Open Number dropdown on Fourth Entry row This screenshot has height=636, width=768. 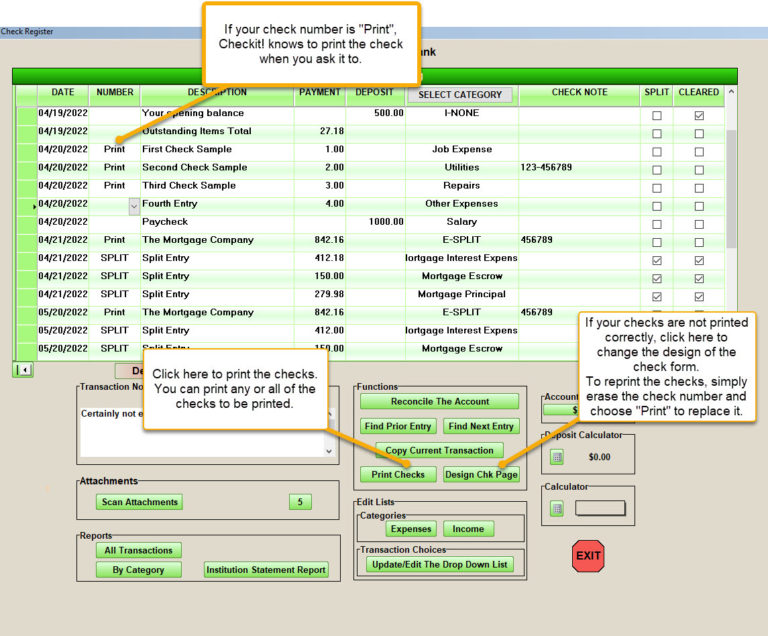(x=134, y=205)
